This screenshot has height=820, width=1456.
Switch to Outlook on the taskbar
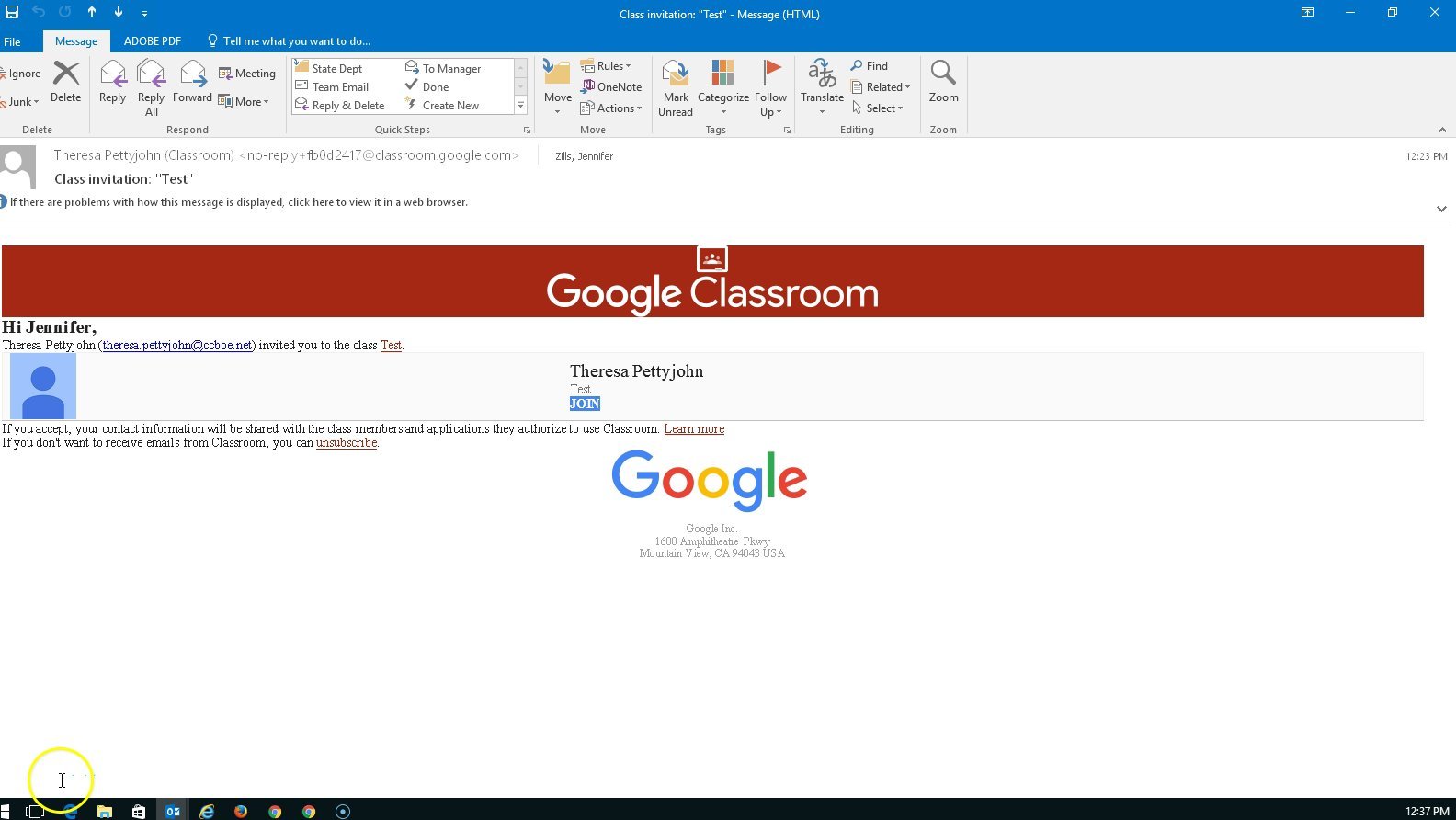(x=172, y=811)
